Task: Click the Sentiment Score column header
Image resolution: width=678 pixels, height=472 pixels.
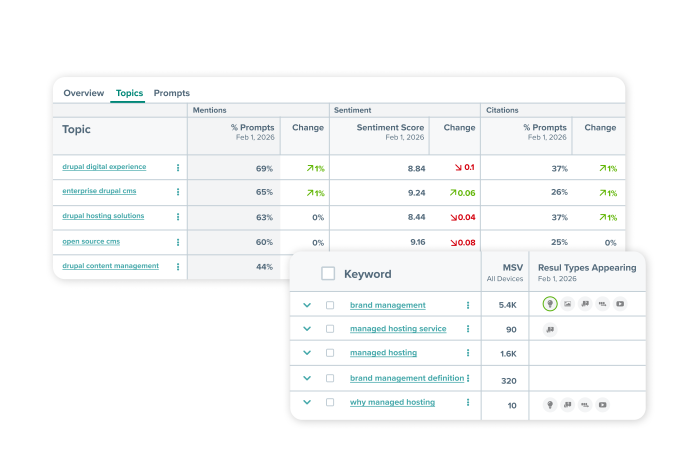Action: [x=390, y=128]
